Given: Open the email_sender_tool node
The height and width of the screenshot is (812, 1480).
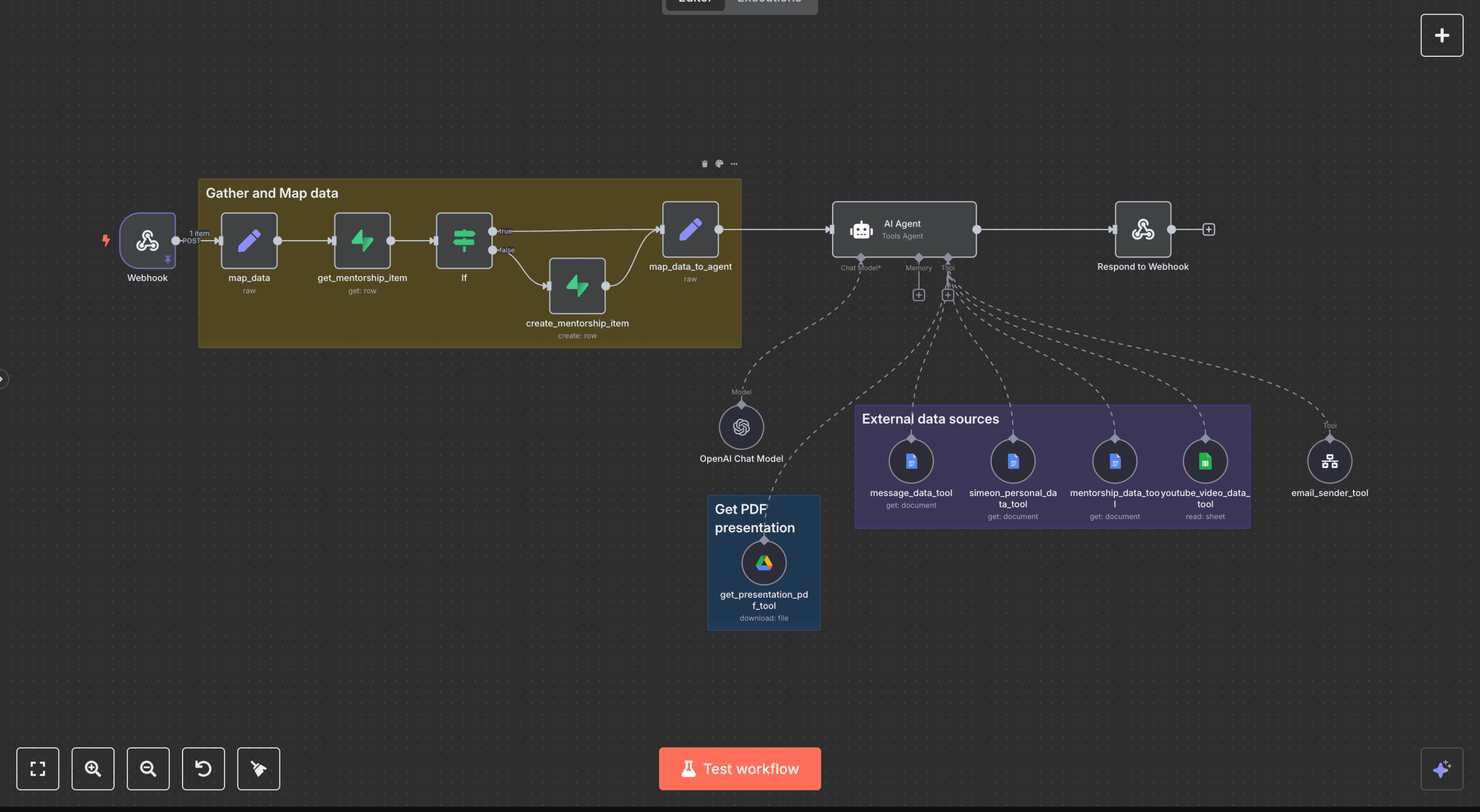Looking at the screenshot, I should click(1329, 461).
